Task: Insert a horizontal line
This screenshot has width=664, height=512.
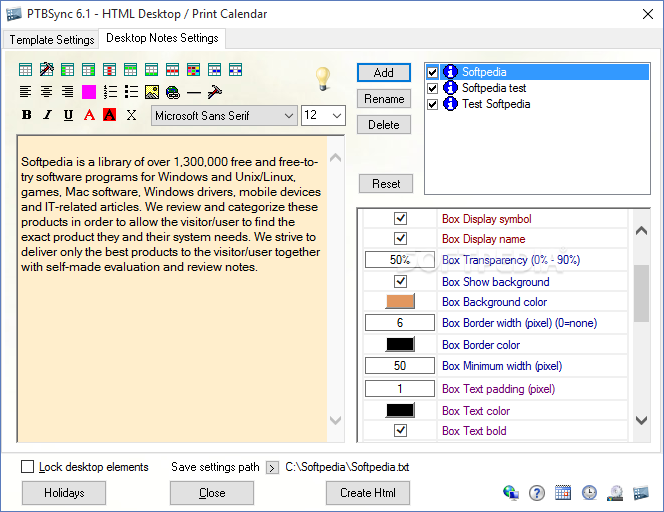Action: [194, 92]
